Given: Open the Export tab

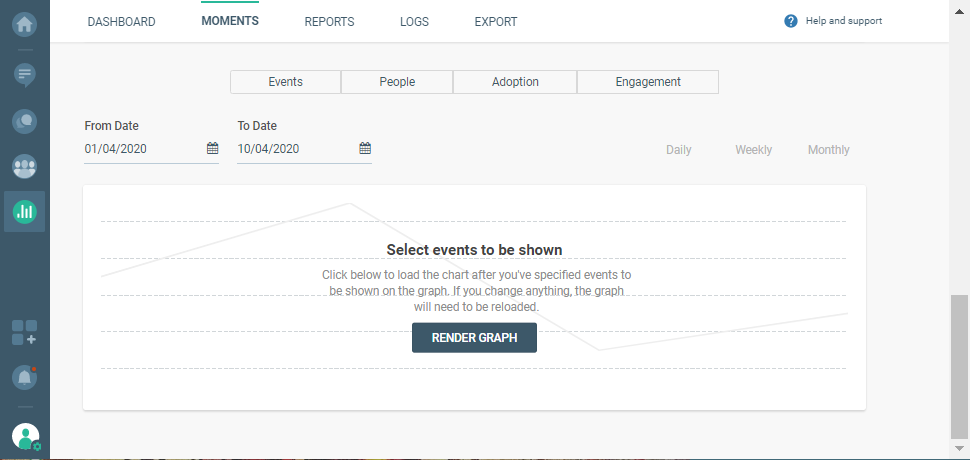Looking at the screenshot, I should [x=496, y=22].
